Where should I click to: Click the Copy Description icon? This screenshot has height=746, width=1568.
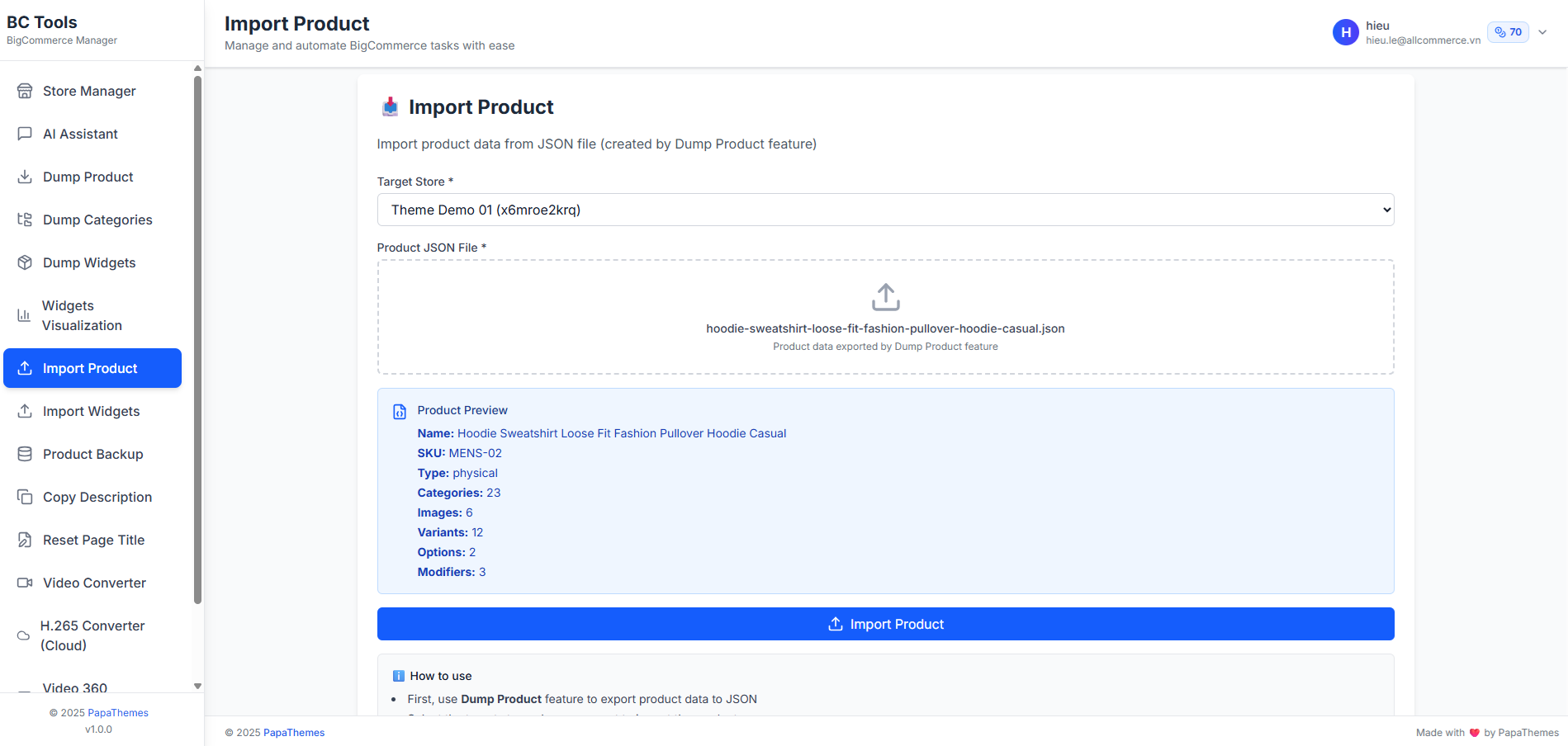pos(25,497)
